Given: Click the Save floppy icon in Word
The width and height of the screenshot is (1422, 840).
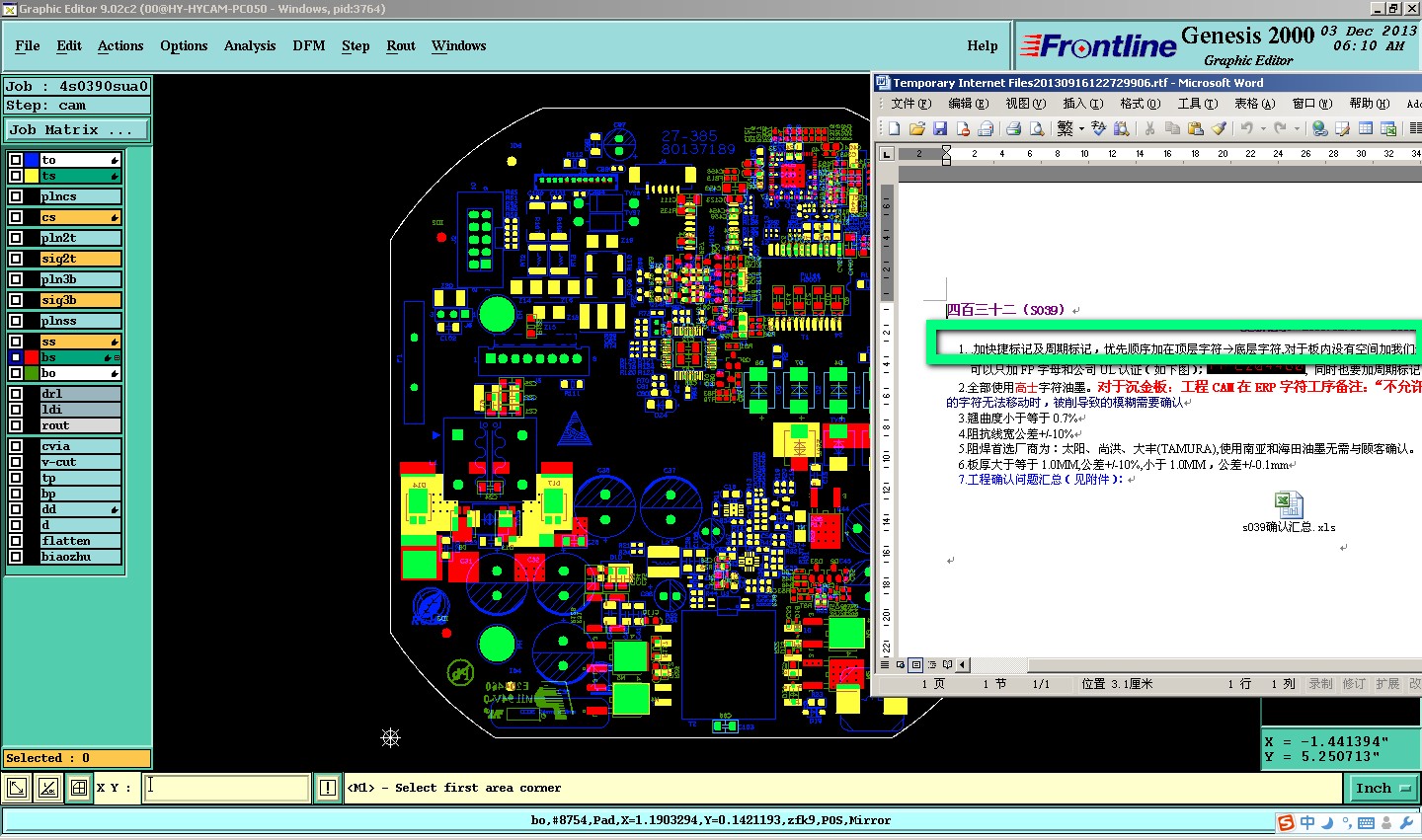Looking at the screenshot, I should (939, 128).
